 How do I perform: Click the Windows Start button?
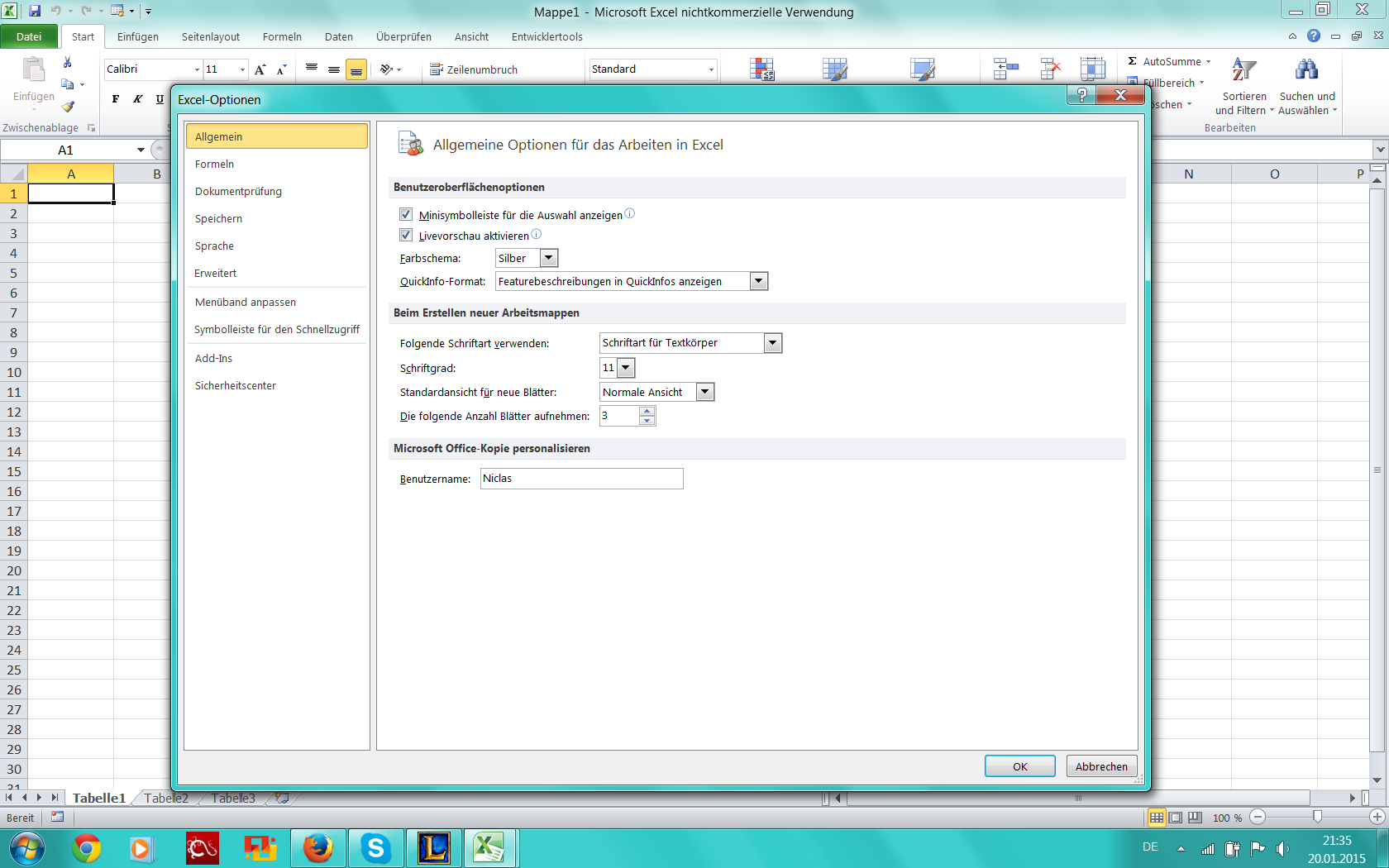pyautogui.click(x=26, y=848)
